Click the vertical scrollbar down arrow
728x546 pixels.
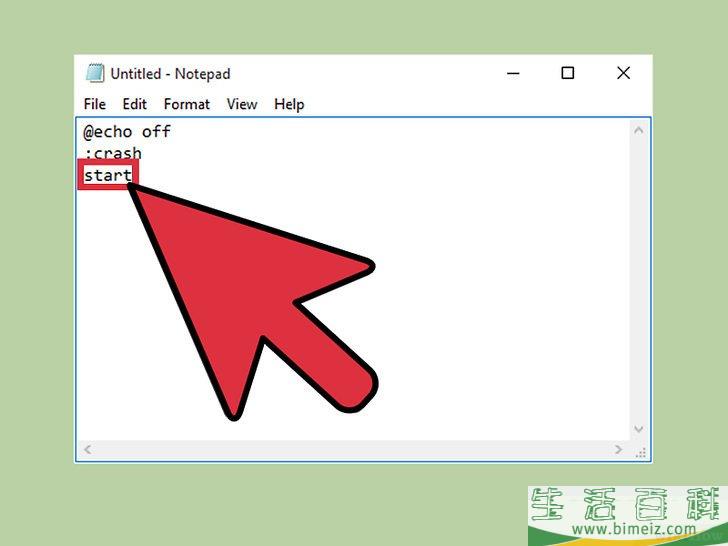coord(640,429)
